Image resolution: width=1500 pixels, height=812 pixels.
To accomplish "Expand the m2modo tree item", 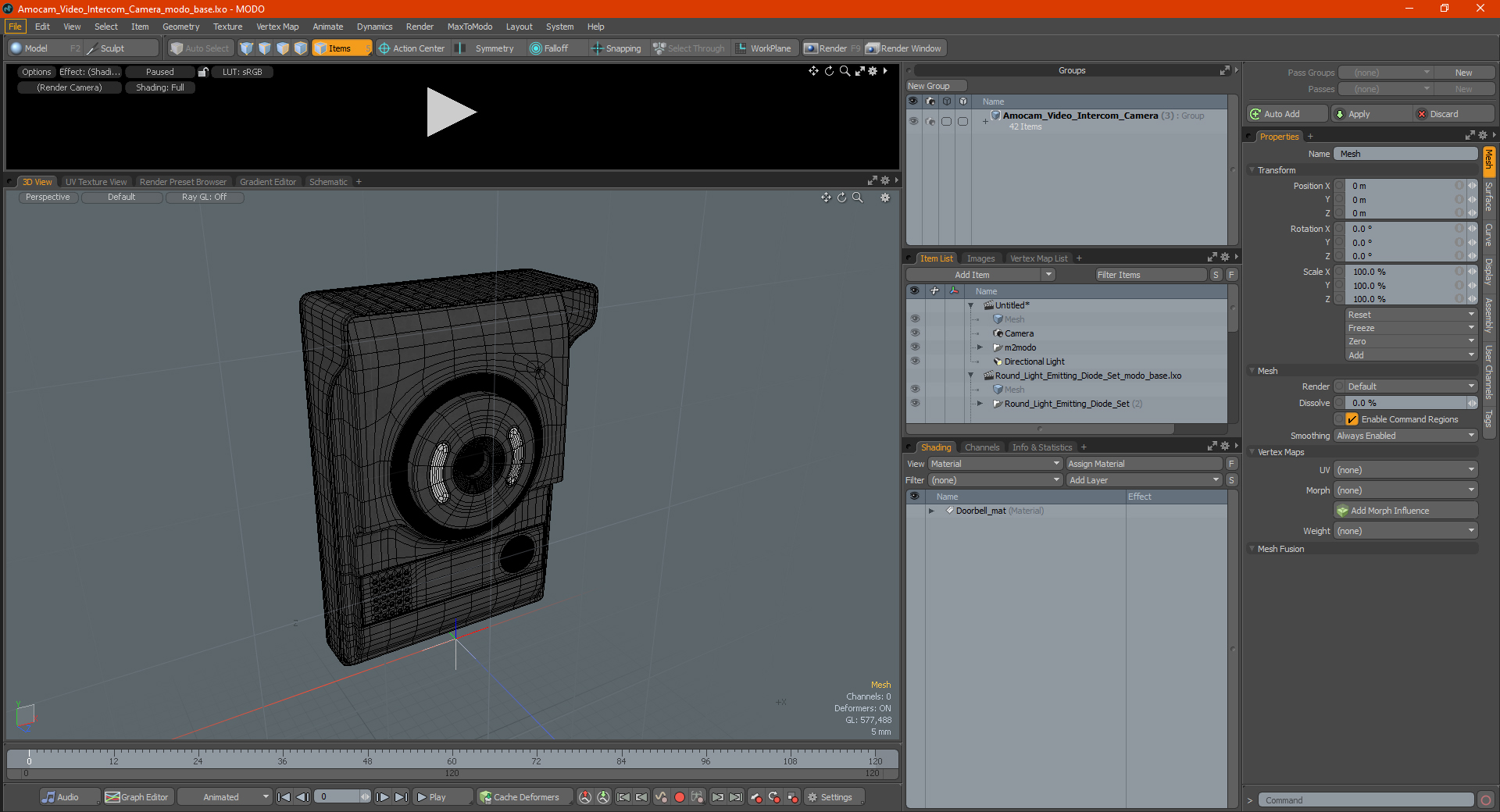I will coord(980,347).
